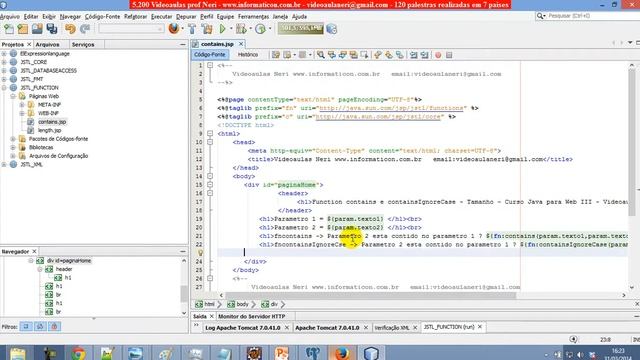Open the Refatorar menu
Viewport: 640px width, 360px height.
[135, 17]
